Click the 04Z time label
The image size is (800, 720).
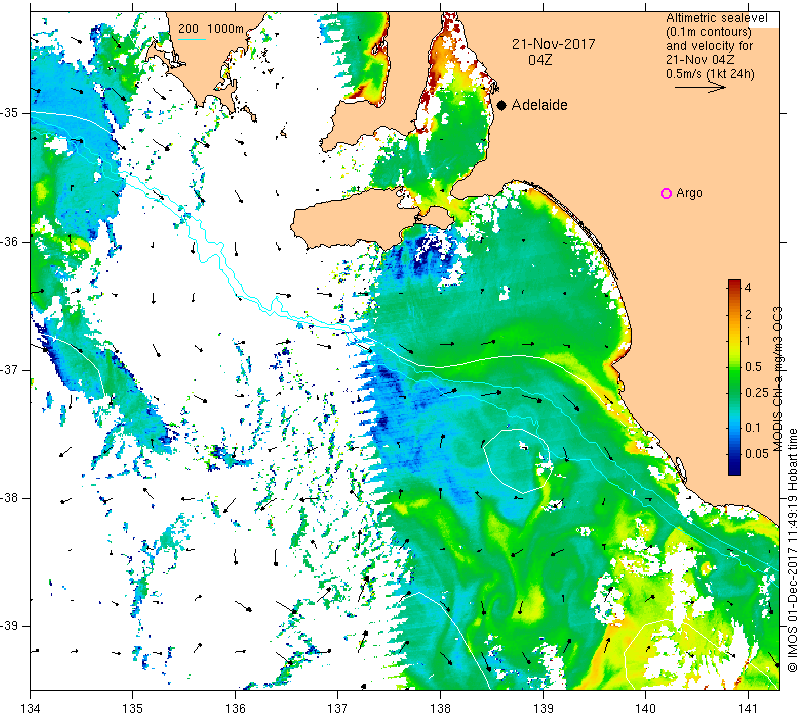click(540, 60)
